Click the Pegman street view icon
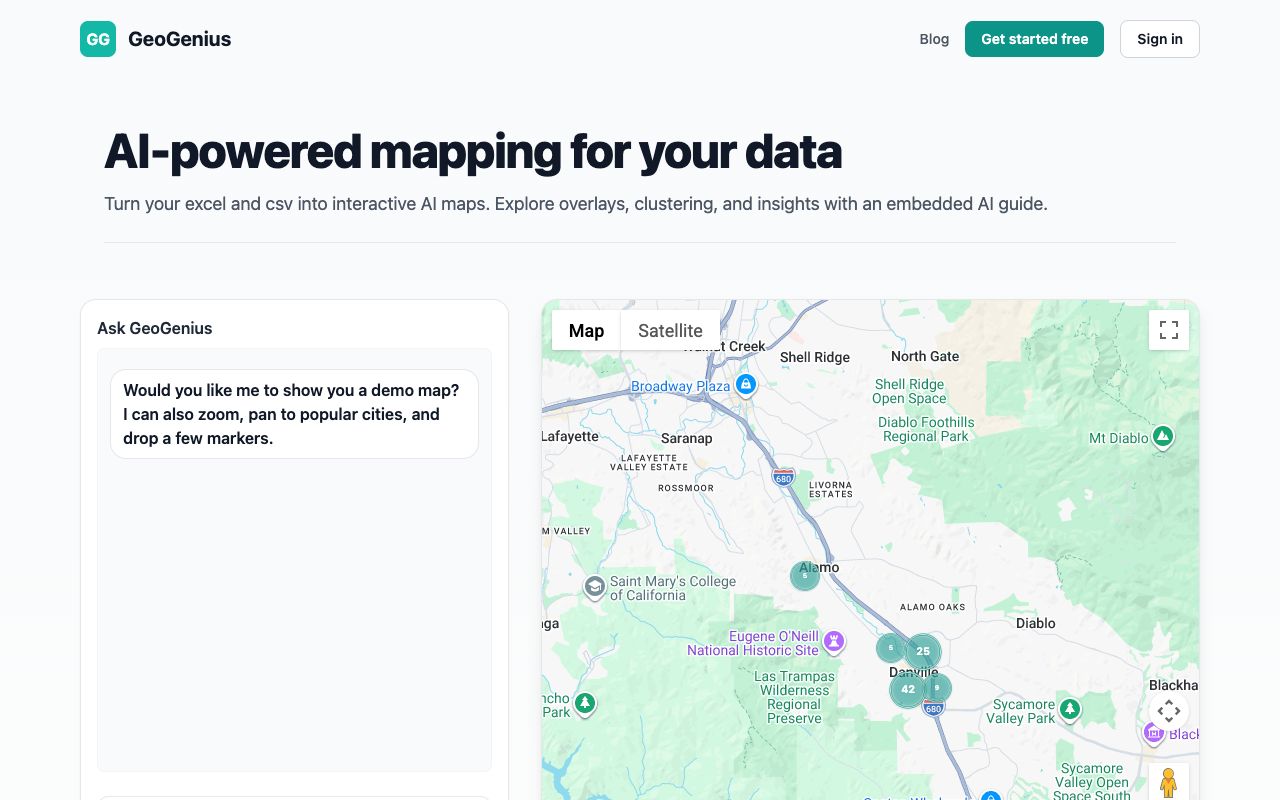The width and height of the screenshot is (1280, 800). tap(1169, 782)
